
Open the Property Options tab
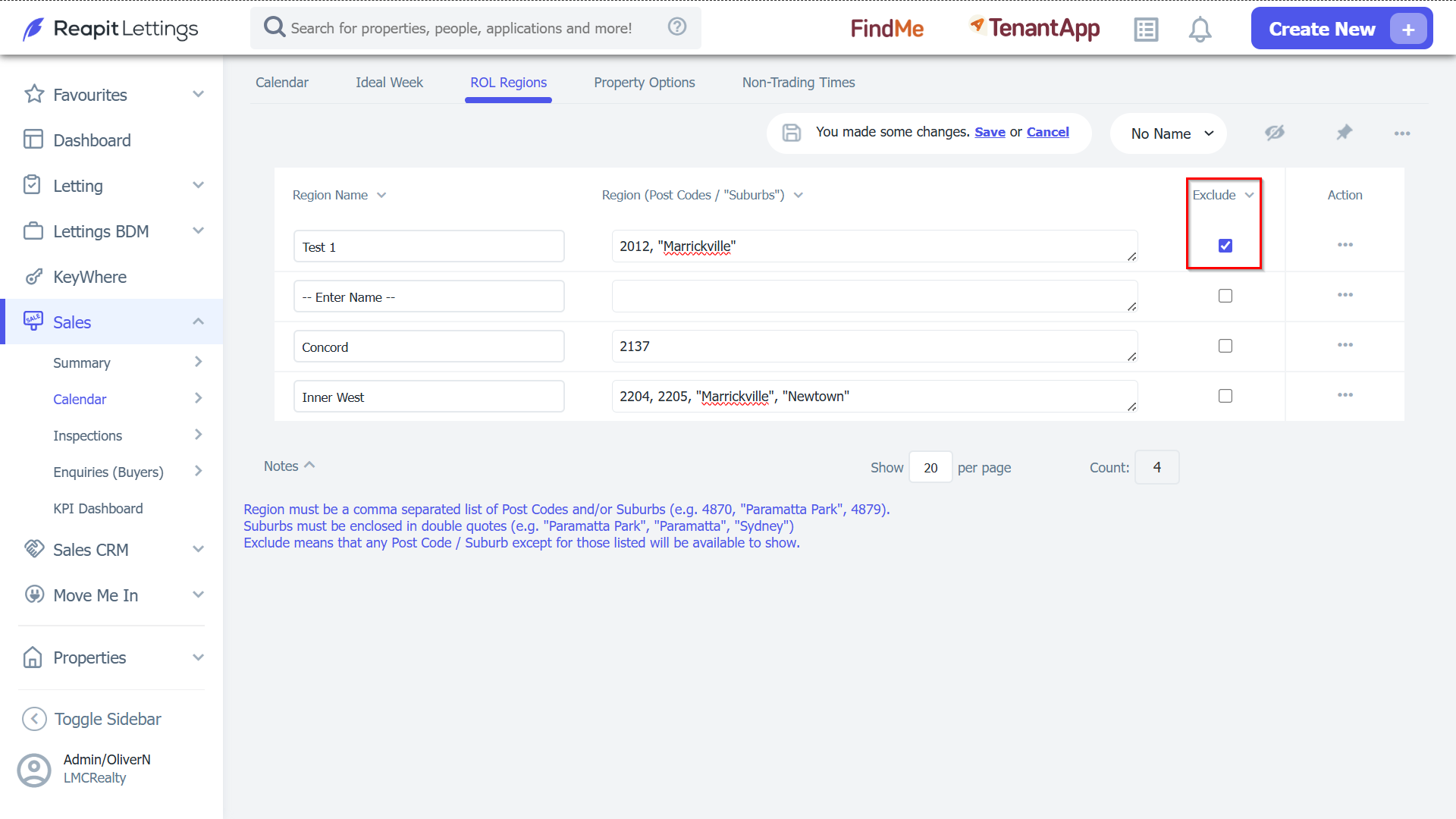[x=645, y=83]
